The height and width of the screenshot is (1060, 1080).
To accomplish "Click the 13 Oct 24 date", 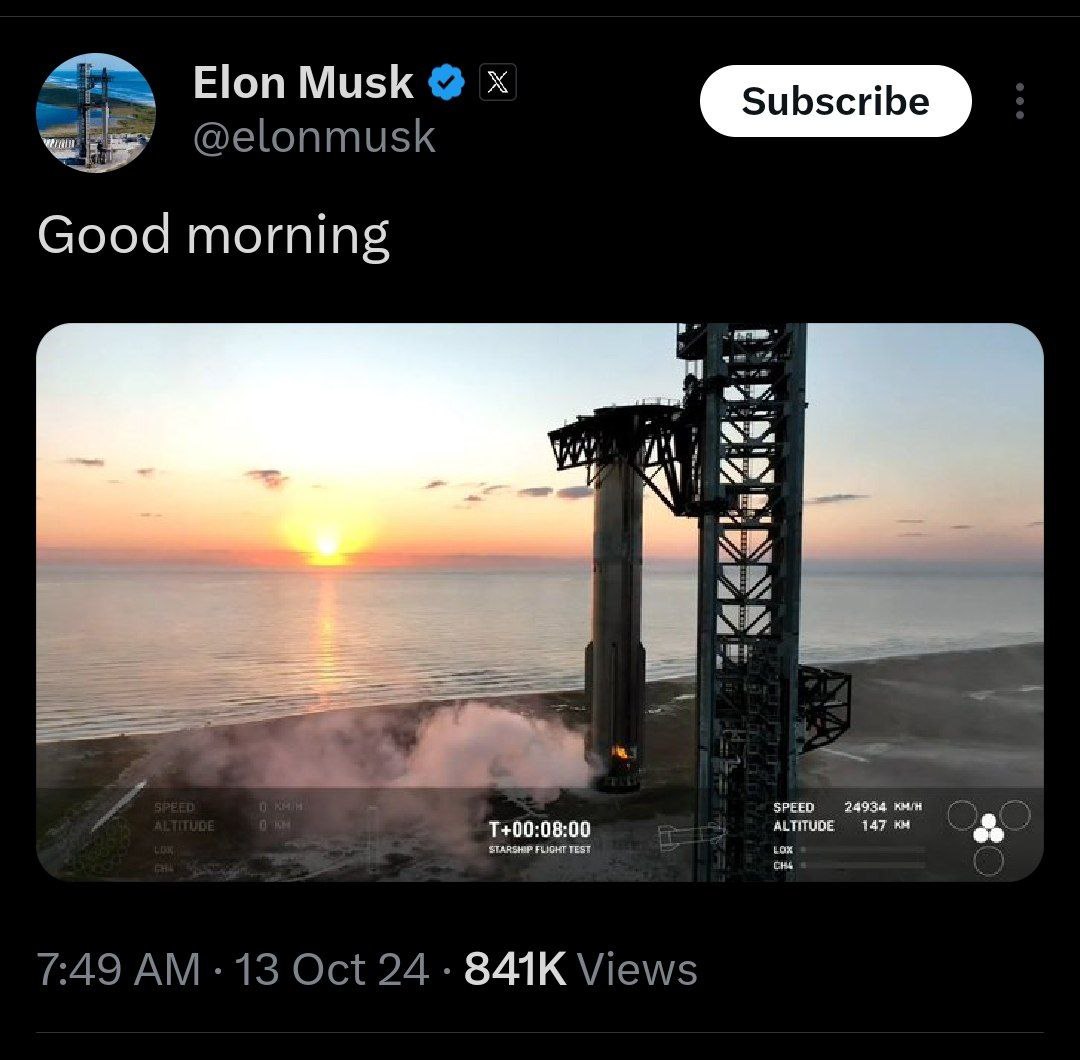I will pyautogui.click(x=332, y=970).
